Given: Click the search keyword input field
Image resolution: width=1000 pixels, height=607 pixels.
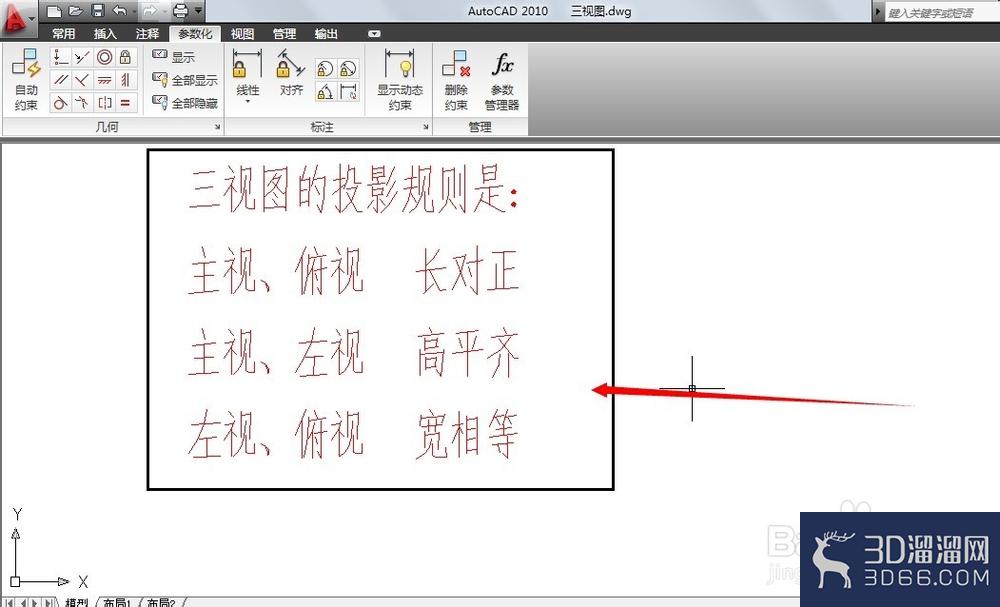Looking at the screenshot, I should (941, 12).
